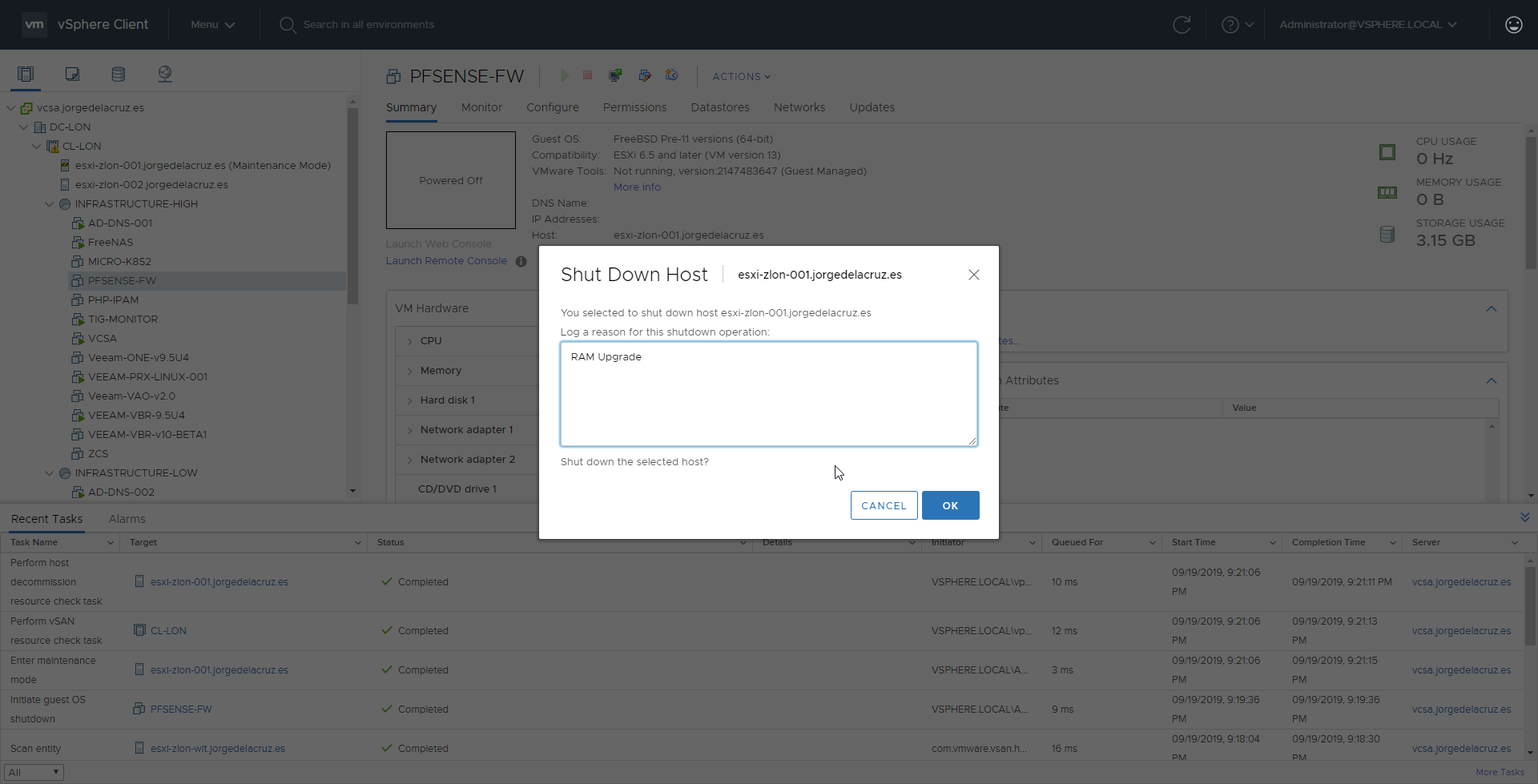The height and width of the screenshot is (784, 1538).
Task: Collapse the INFRASTRUCTURE-LOW resource pool
Action: pyautogui.click(x=50, y=473)
